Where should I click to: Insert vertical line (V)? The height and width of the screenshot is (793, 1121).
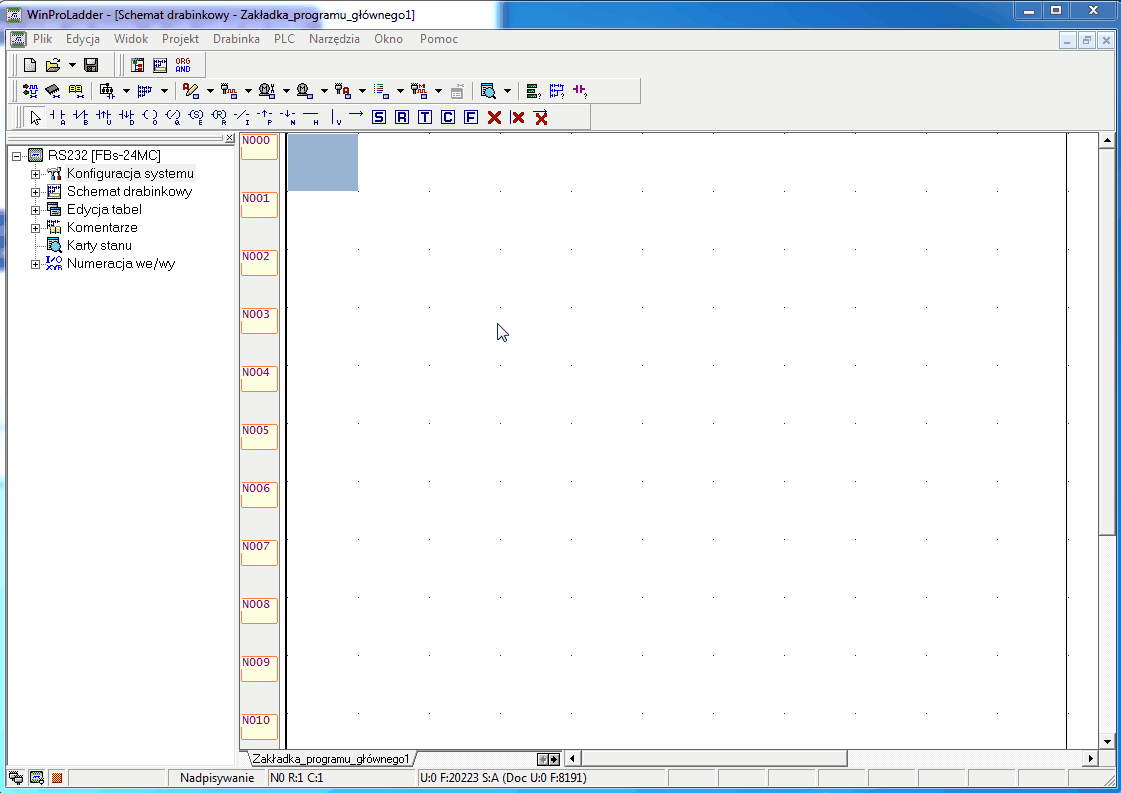coord(336,117)
